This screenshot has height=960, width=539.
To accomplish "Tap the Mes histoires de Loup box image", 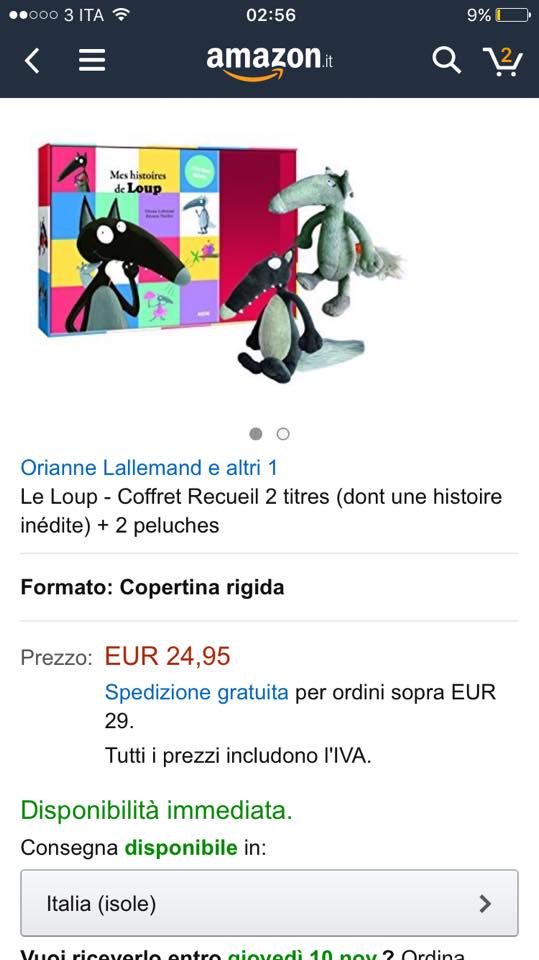I will point(167,239).
